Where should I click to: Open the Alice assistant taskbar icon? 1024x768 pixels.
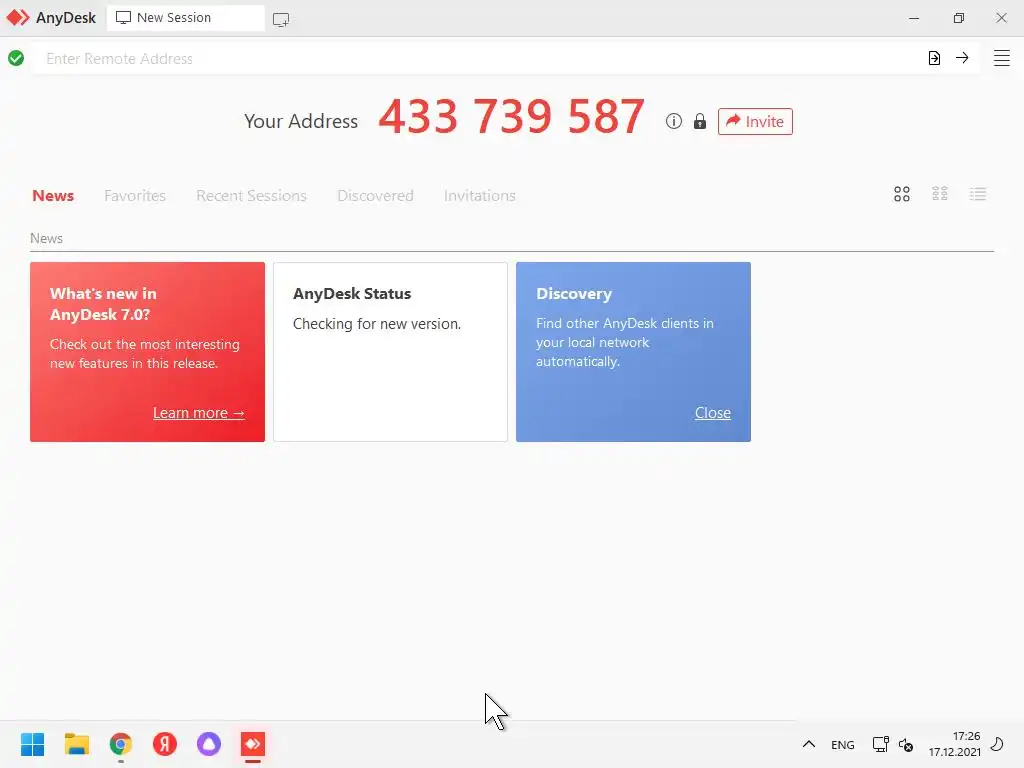(209, 744)
